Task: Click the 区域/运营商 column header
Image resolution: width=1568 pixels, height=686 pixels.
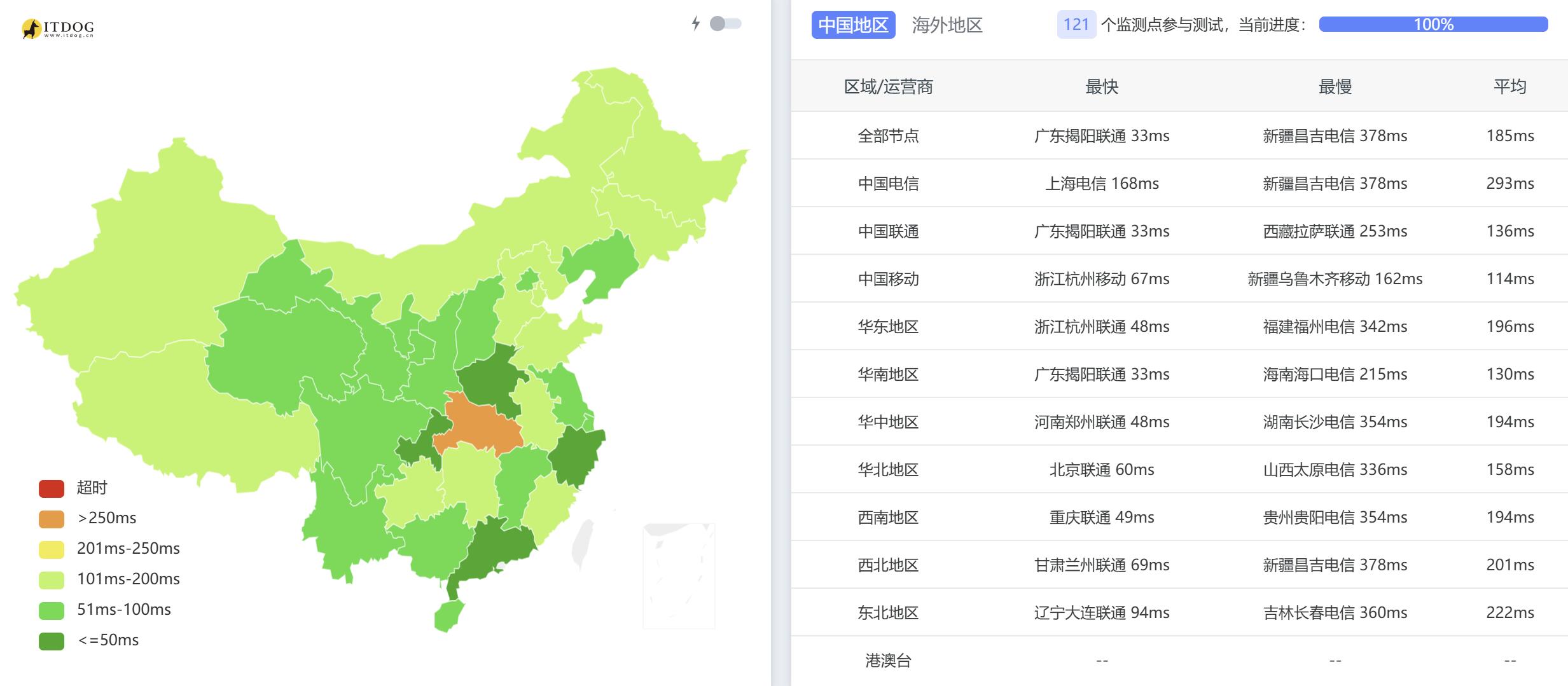Action: click(x=888, y=86)
